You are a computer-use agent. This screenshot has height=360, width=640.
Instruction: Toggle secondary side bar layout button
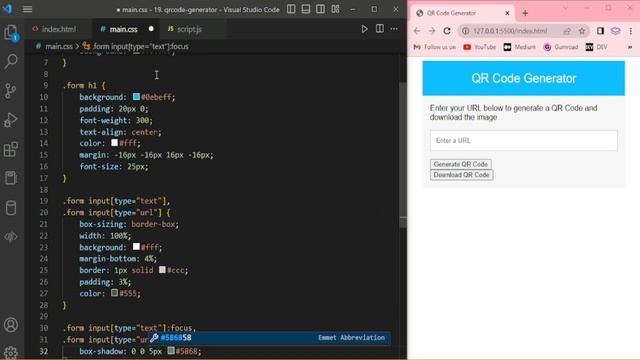[x=320, y=9]
